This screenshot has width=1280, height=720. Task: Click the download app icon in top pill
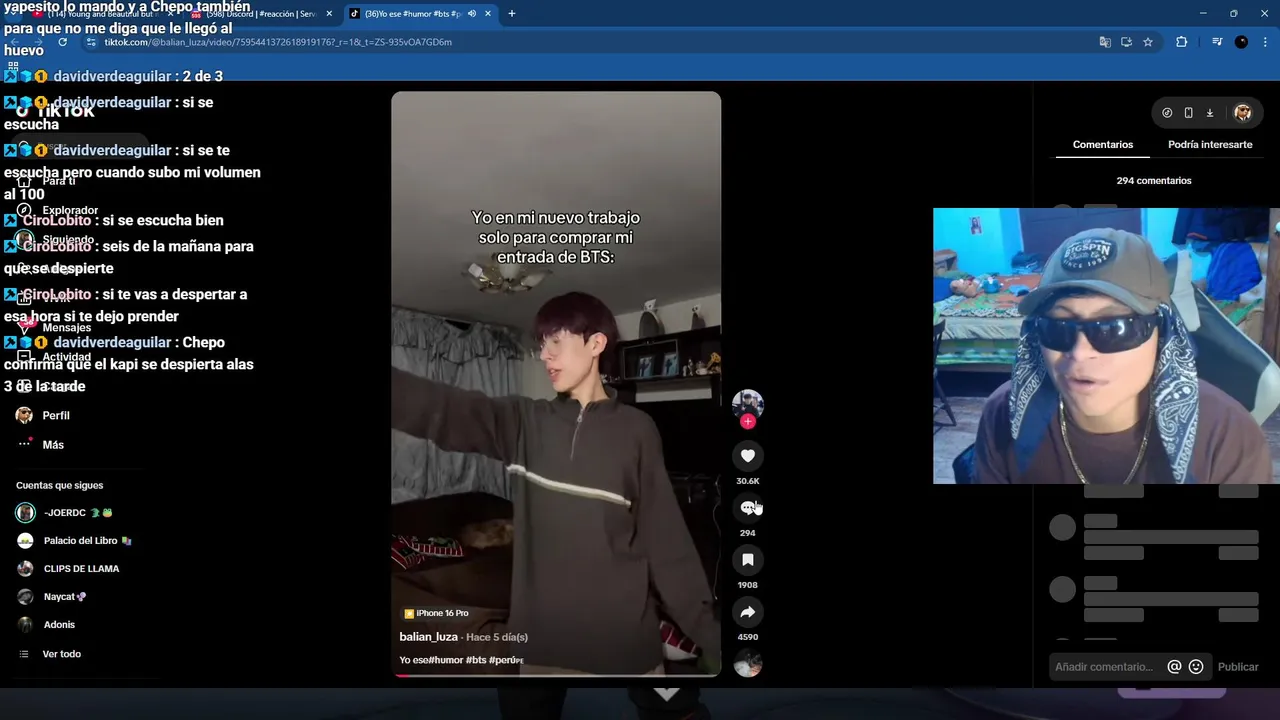(1209, 113)
